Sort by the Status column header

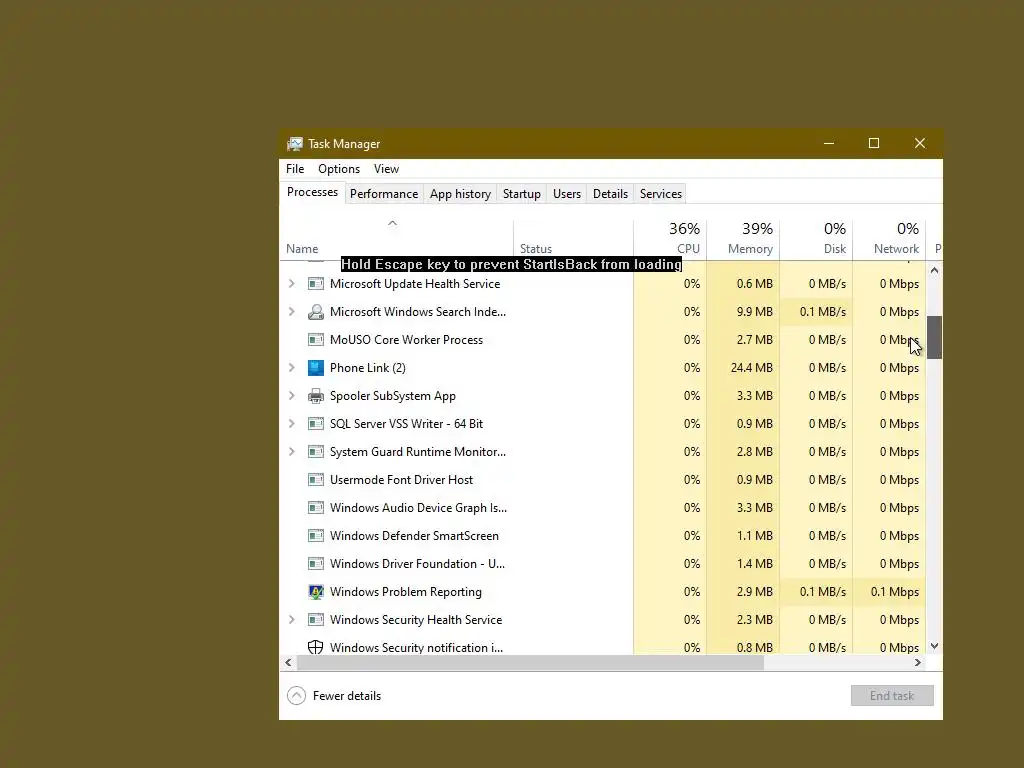point(573,239)
